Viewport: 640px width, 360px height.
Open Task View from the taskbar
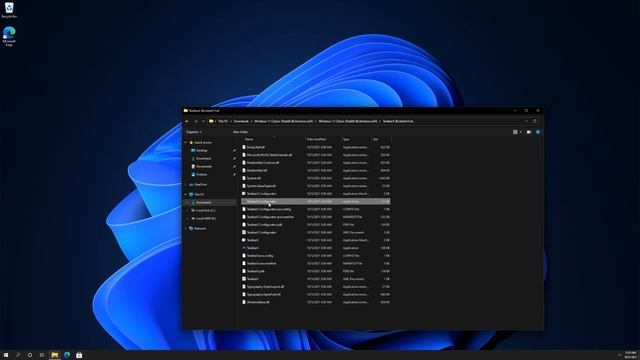(x=42, y=355)
